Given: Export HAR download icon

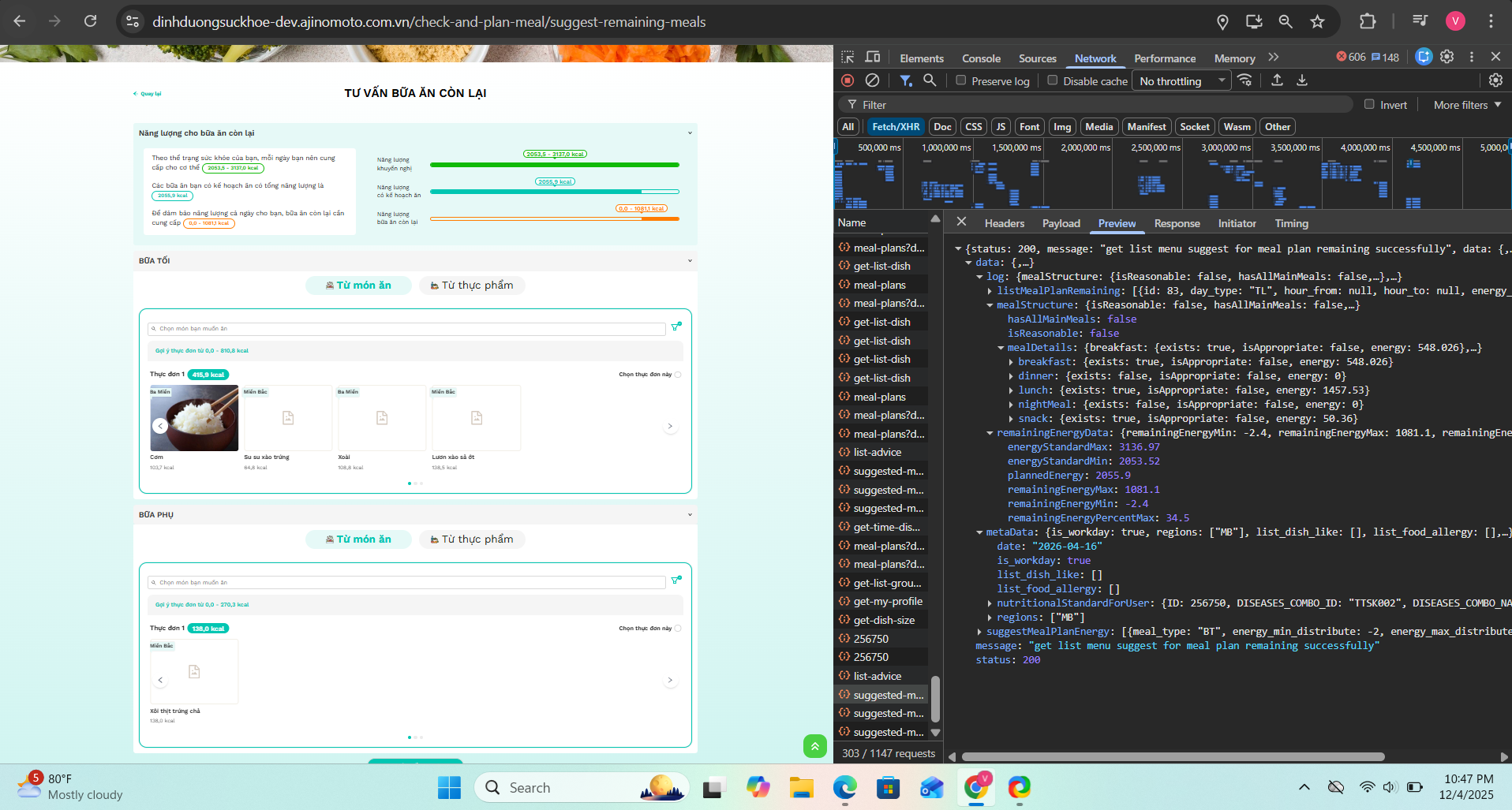Looking at the screenshot, I should [1302, 80].
